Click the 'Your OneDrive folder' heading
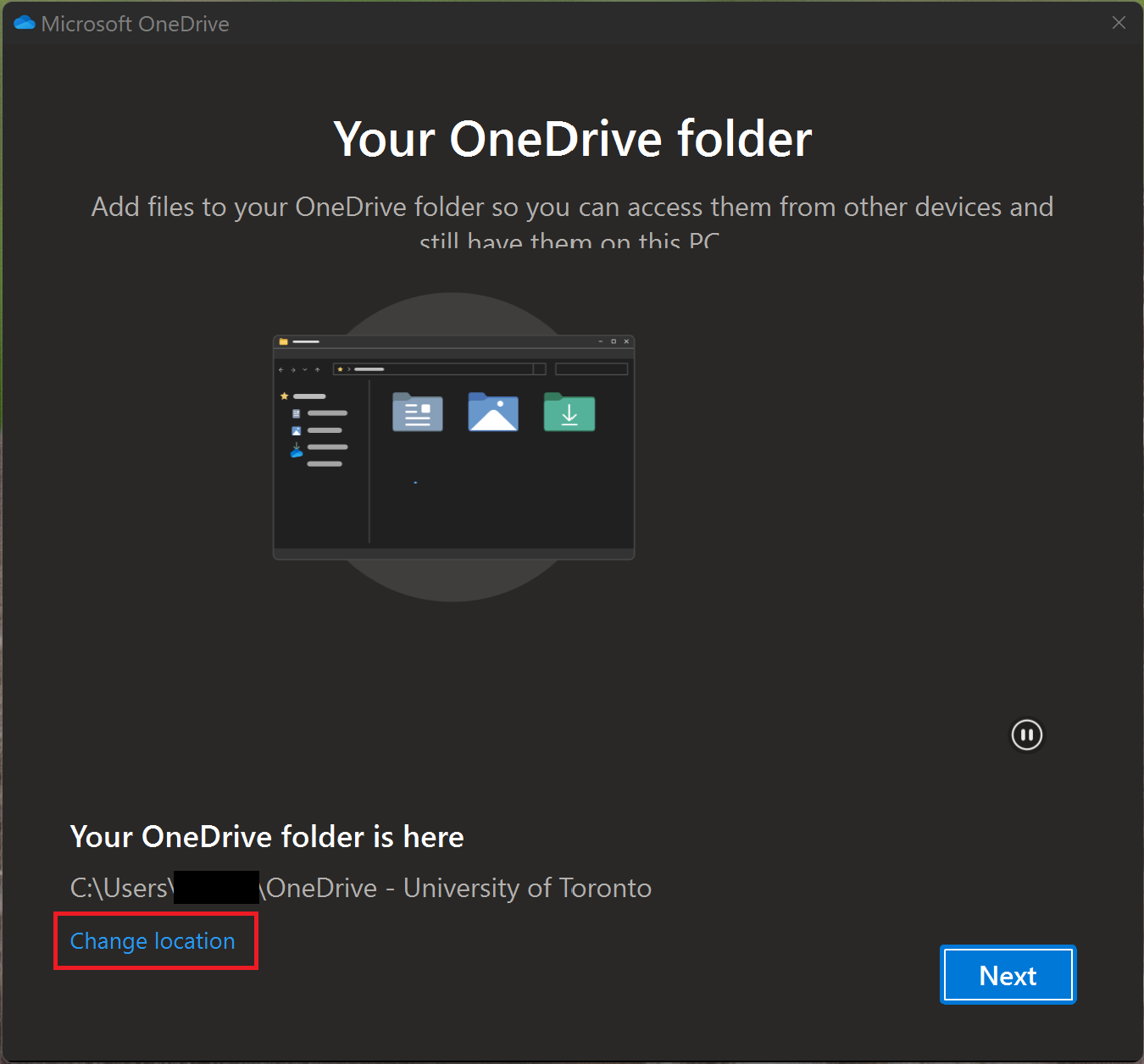Viewport: 1144px width, 1064px height. [573, 139]
